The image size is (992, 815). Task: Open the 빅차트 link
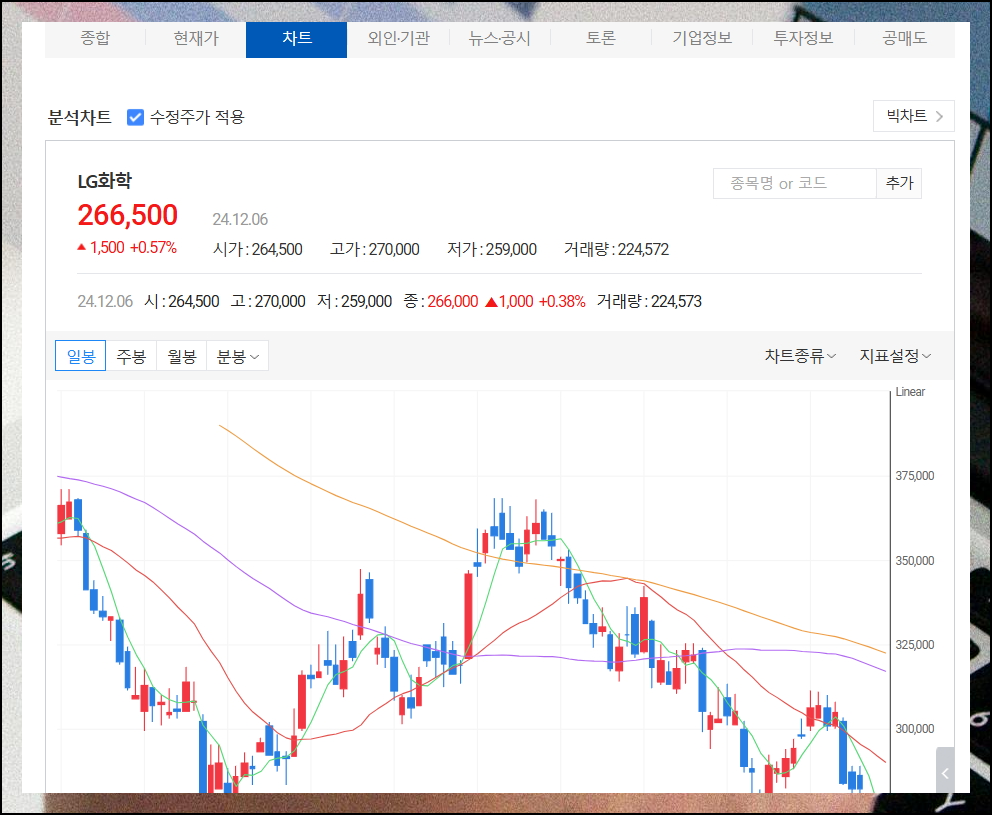click(x=914, y=116)
